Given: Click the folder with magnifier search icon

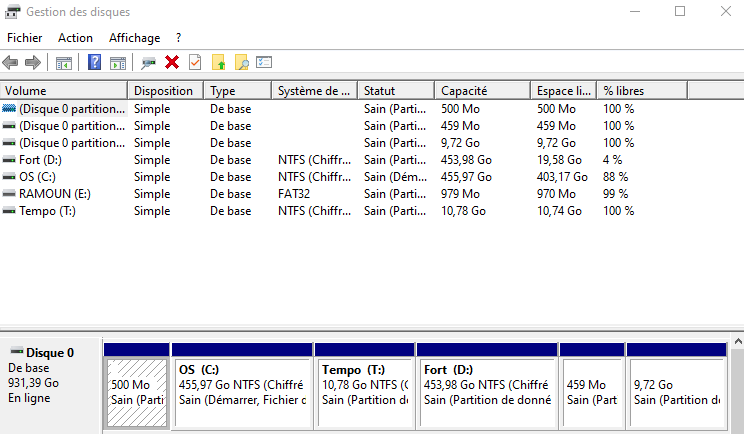Looking at the screenshot, I should tap(241, 62).
